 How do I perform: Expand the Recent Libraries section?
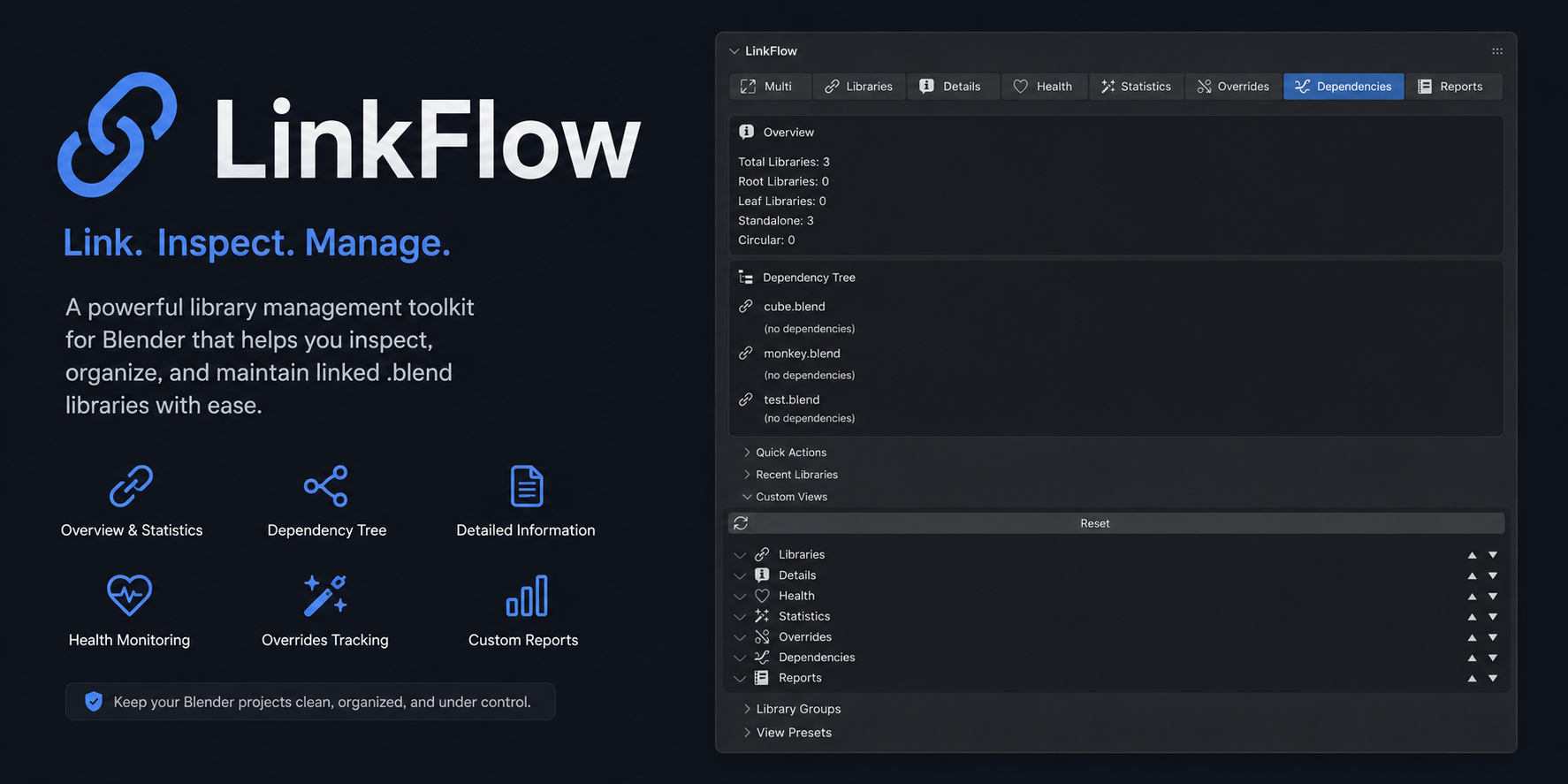pos(790,475)
